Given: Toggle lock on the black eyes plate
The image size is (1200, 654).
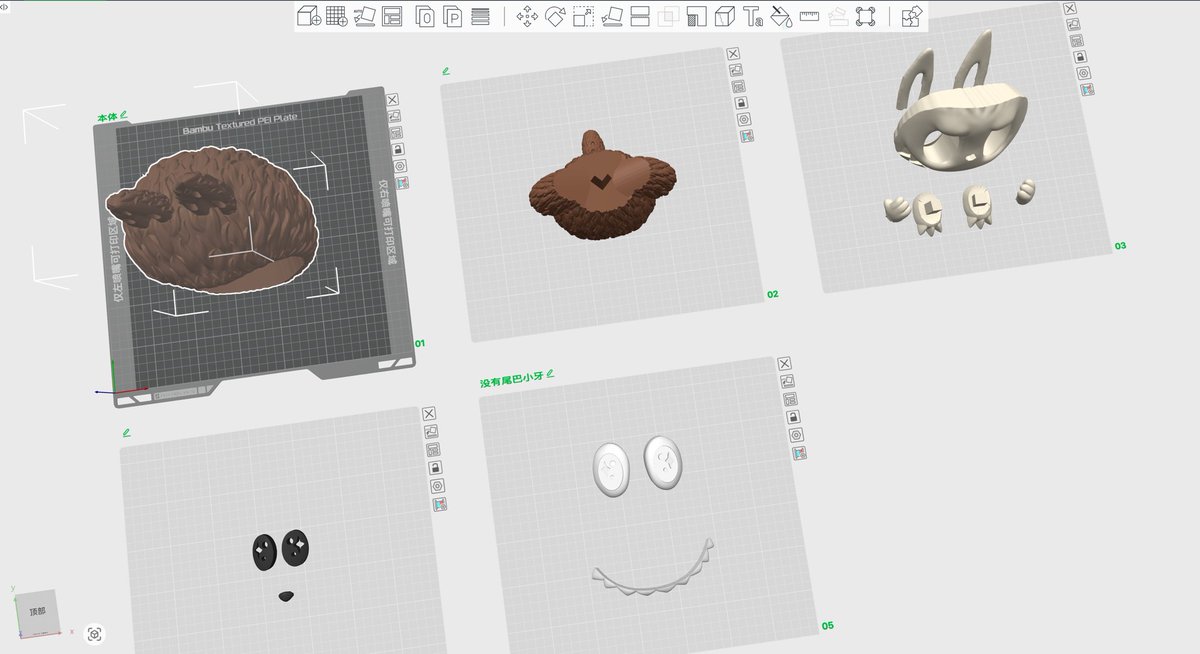Looking at the screenshot, I should pyautogui.click(x=435, y=467).
